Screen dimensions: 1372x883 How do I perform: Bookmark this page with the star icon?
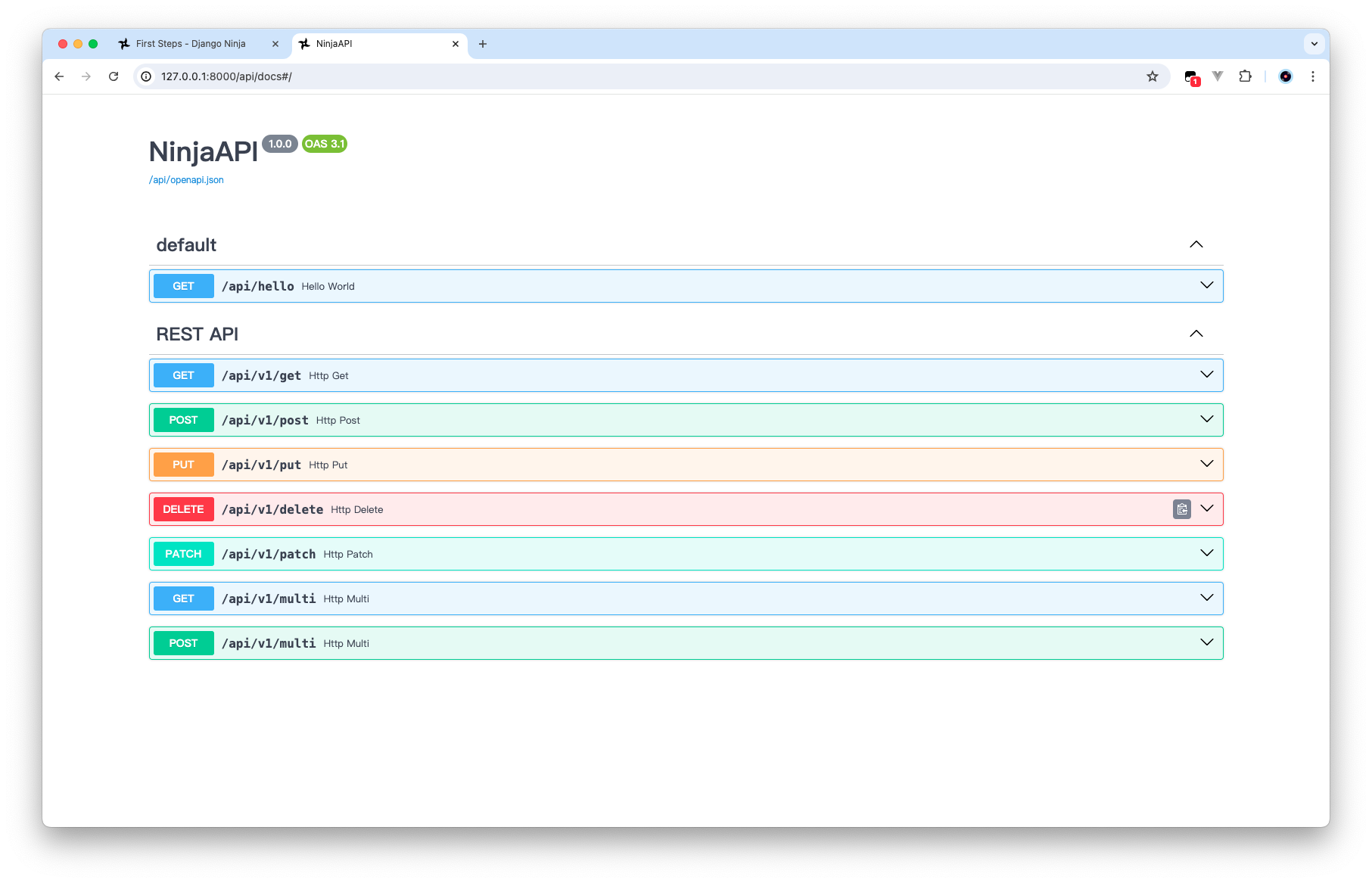tap(1153, 76)
